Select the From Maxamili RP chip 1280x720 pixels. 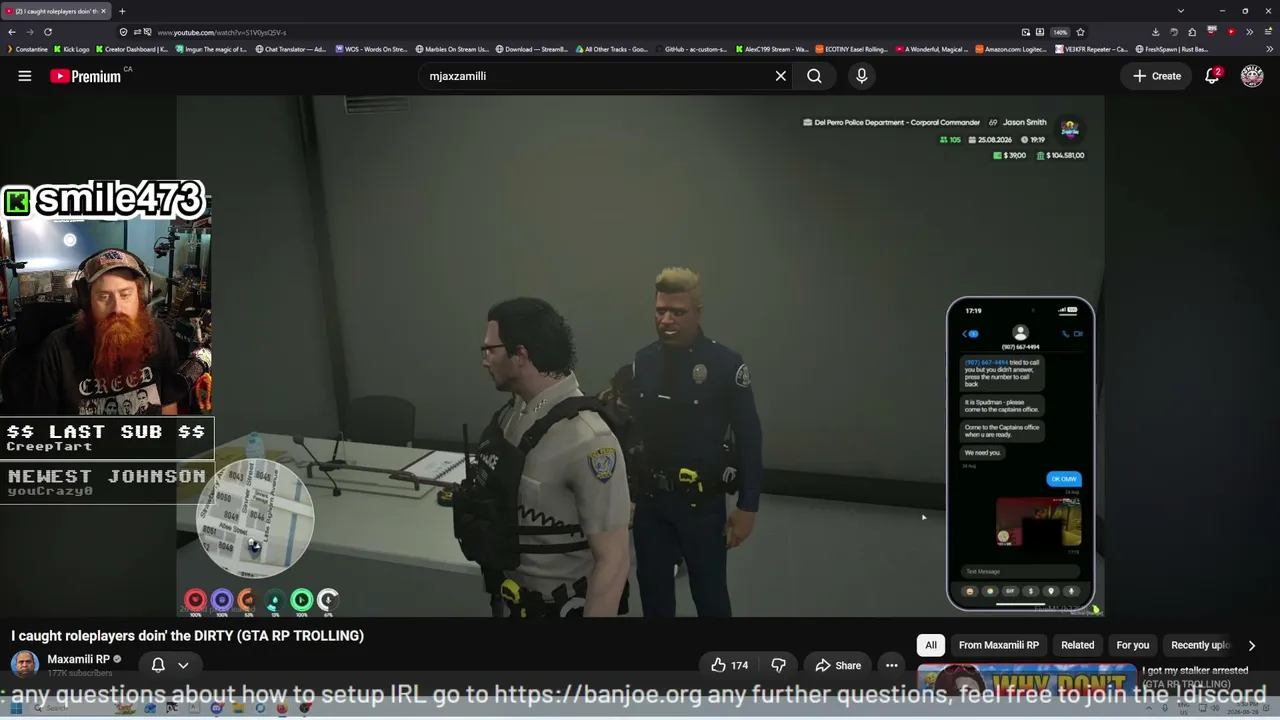click(x=999, y=645)
